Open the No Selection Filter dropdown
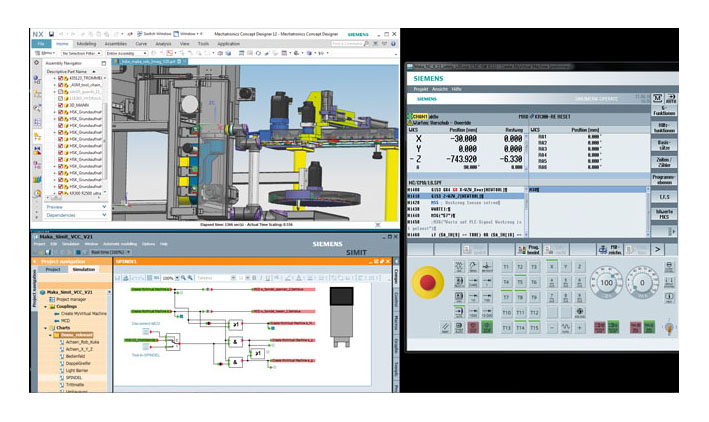Screen dimensions: 709x422 coord(81,53)
